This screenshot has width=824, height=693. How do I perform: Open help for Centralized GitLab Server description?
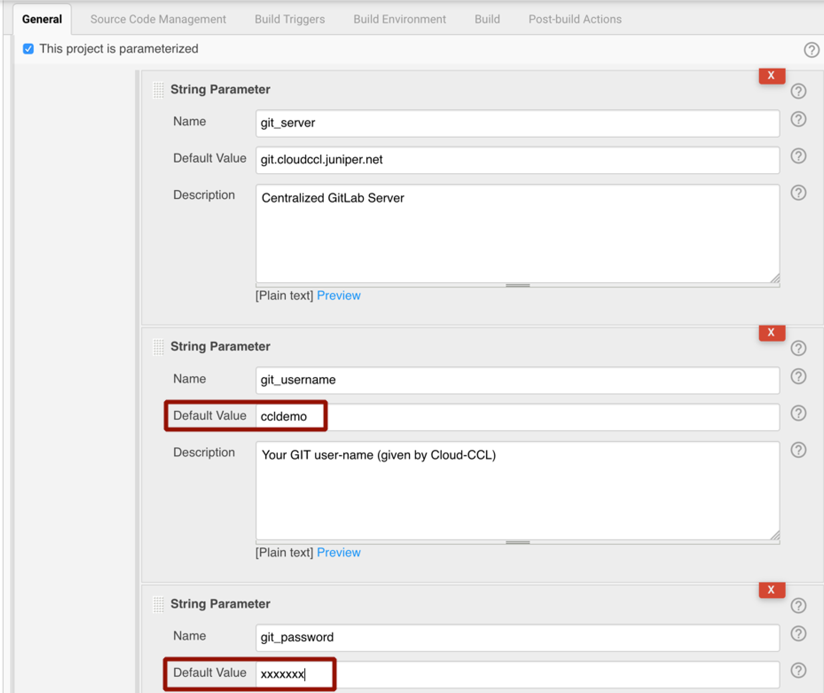coord(798,193)
